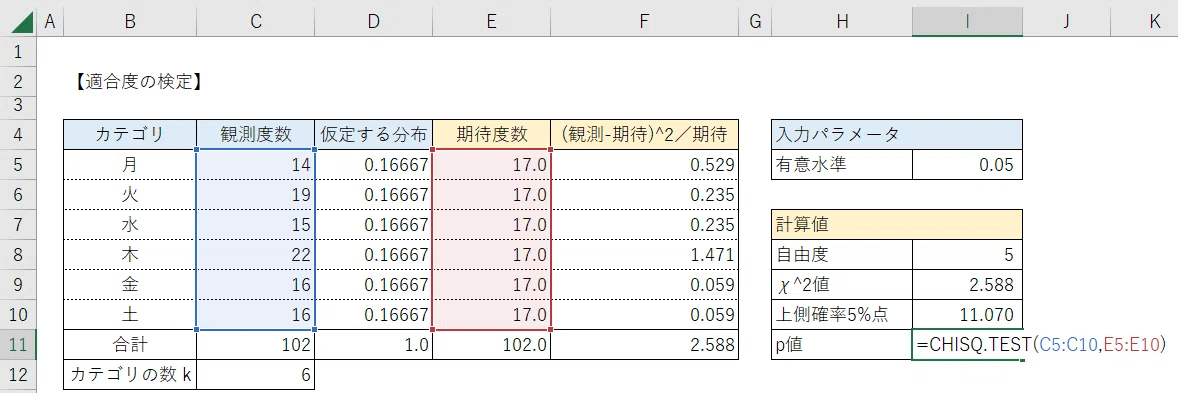Select column H header
This screenshot has width=1178, height=393.
[842, 22]
